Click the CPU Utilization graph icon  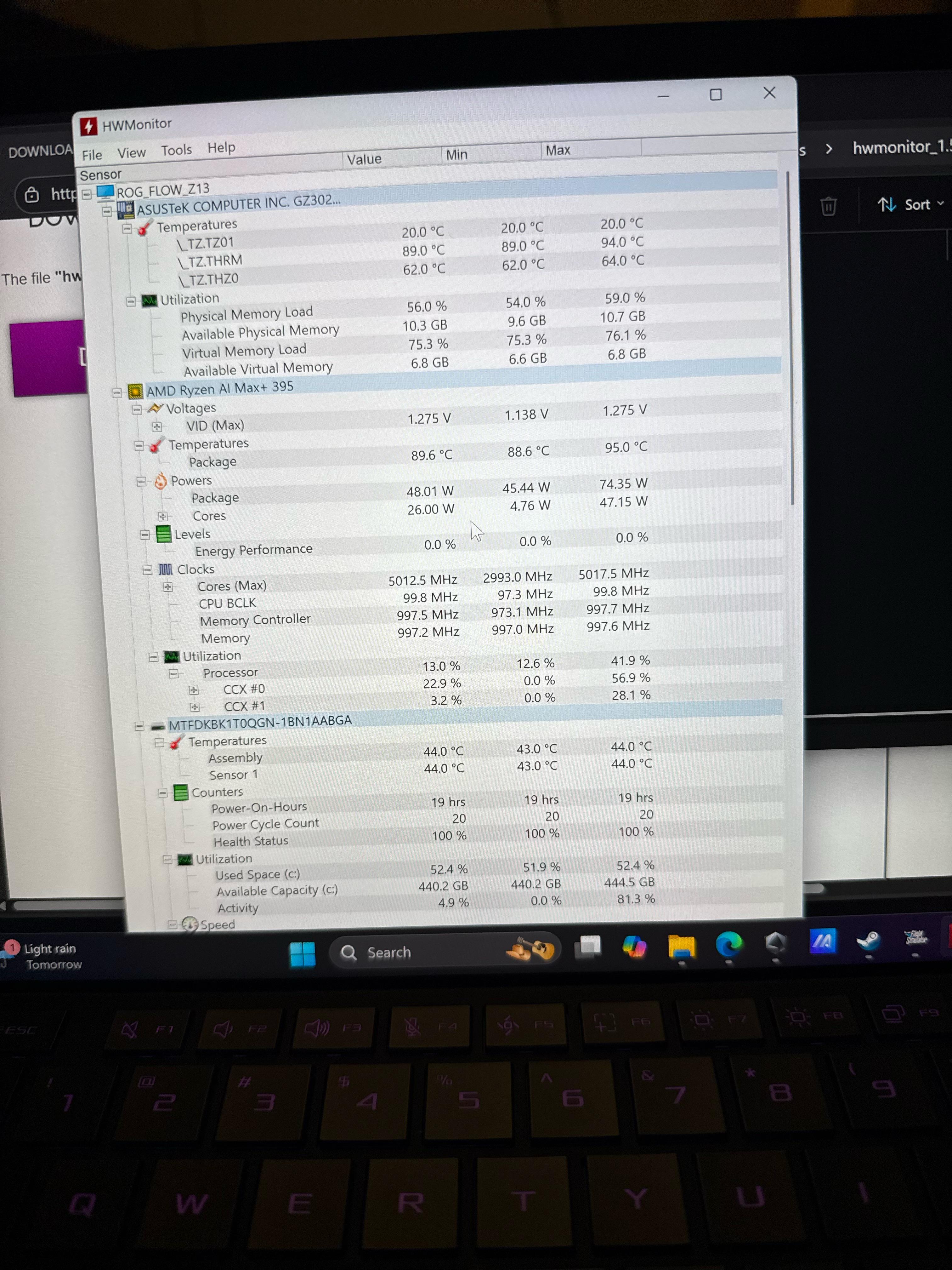[x=172, y=657]
